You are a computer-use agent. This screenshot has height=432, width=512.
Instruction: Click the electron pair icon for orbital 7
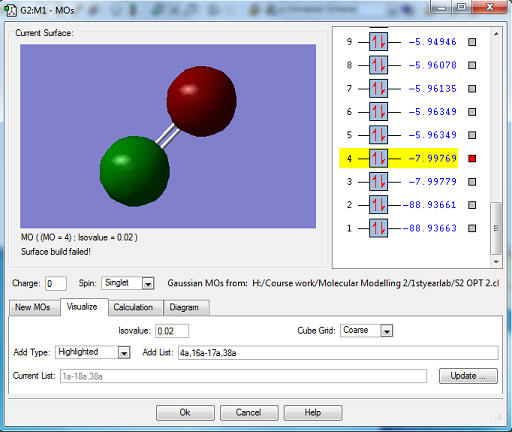click(378, 88)
